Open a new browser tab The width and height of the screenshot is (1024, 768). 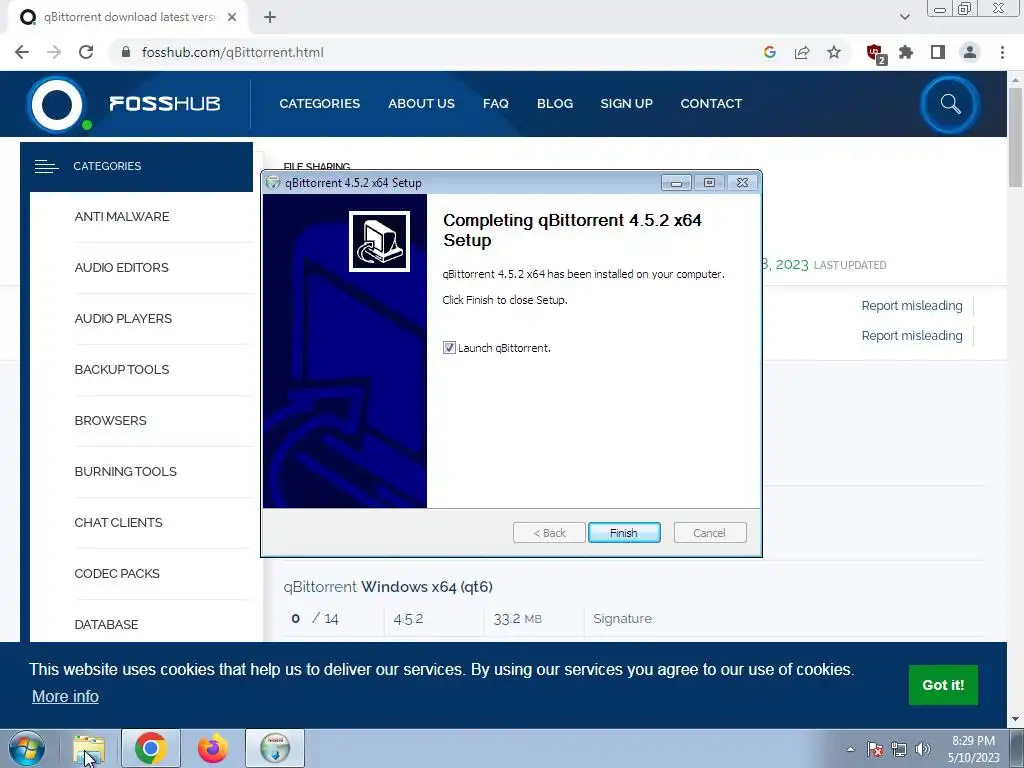270,18
